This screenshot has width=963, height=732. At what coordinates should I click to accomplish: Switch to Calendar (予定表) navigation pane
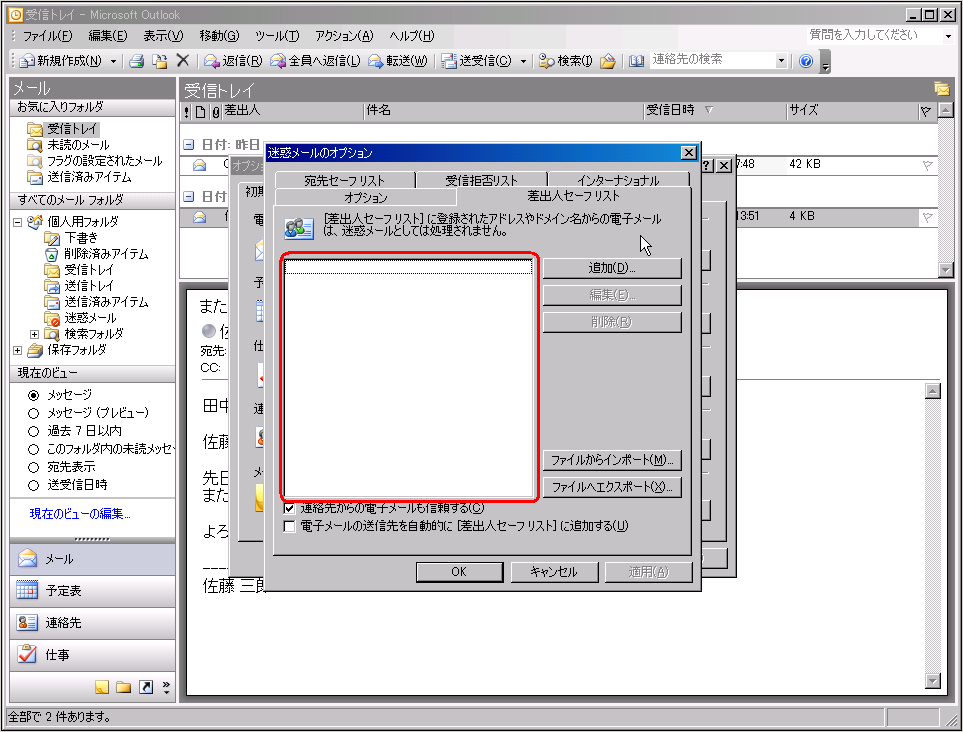[92, 591]
